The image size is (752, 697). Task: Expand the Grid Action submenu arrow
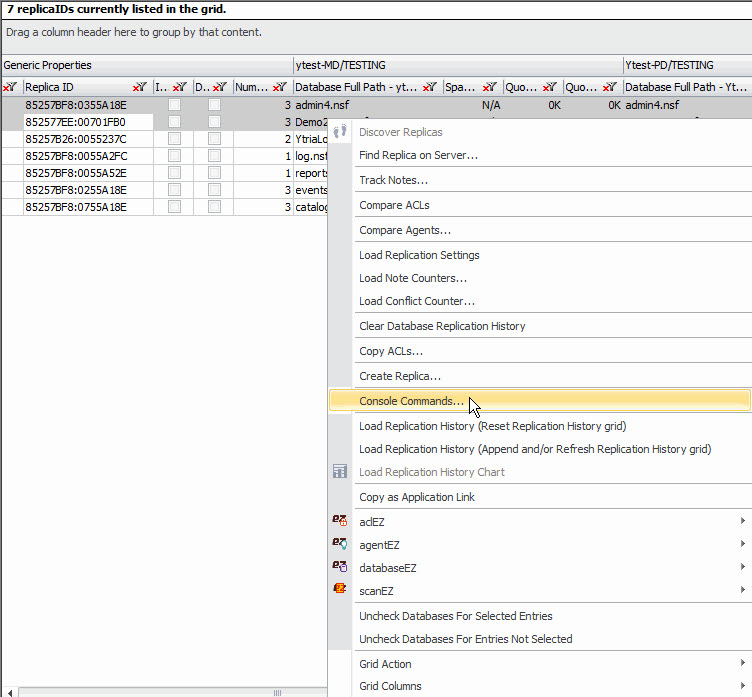(742, 664)
